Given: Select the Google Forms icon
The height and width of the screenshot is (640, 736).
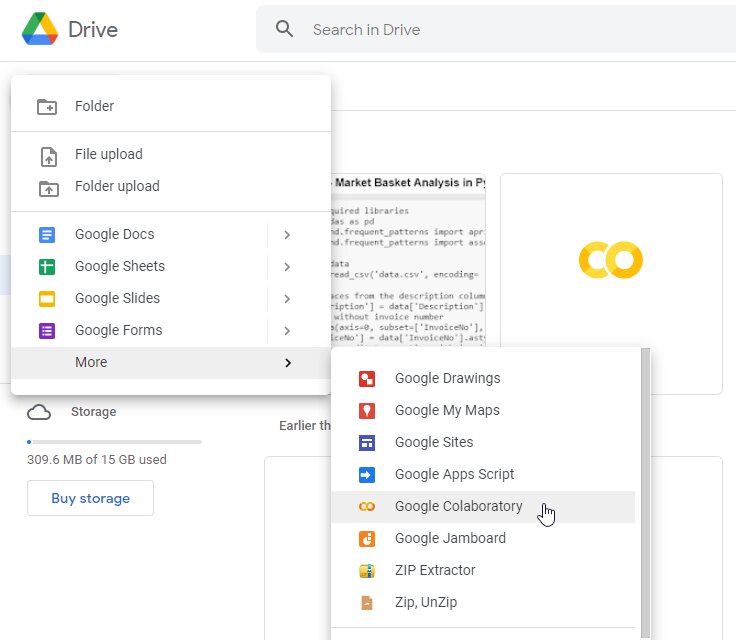Looking at the screenshot, I should (47, 330).
